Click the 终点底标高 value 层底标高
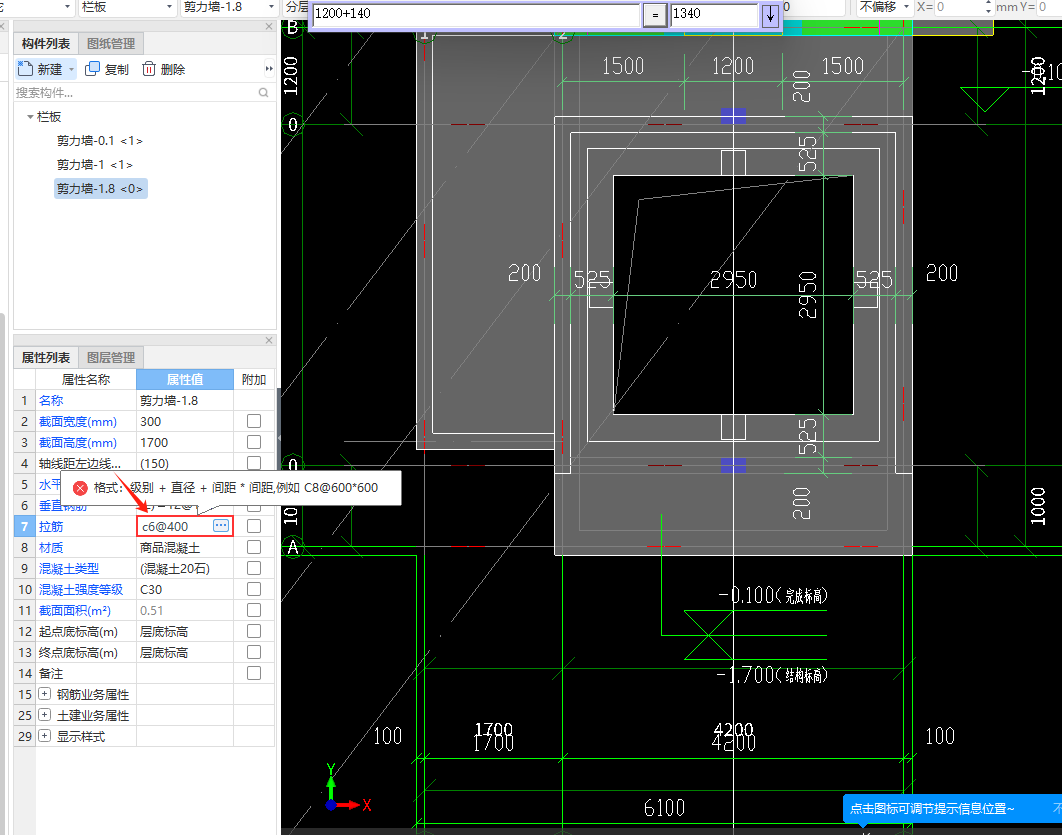This screenshot has width=1062, height=835. pos(185,652)
